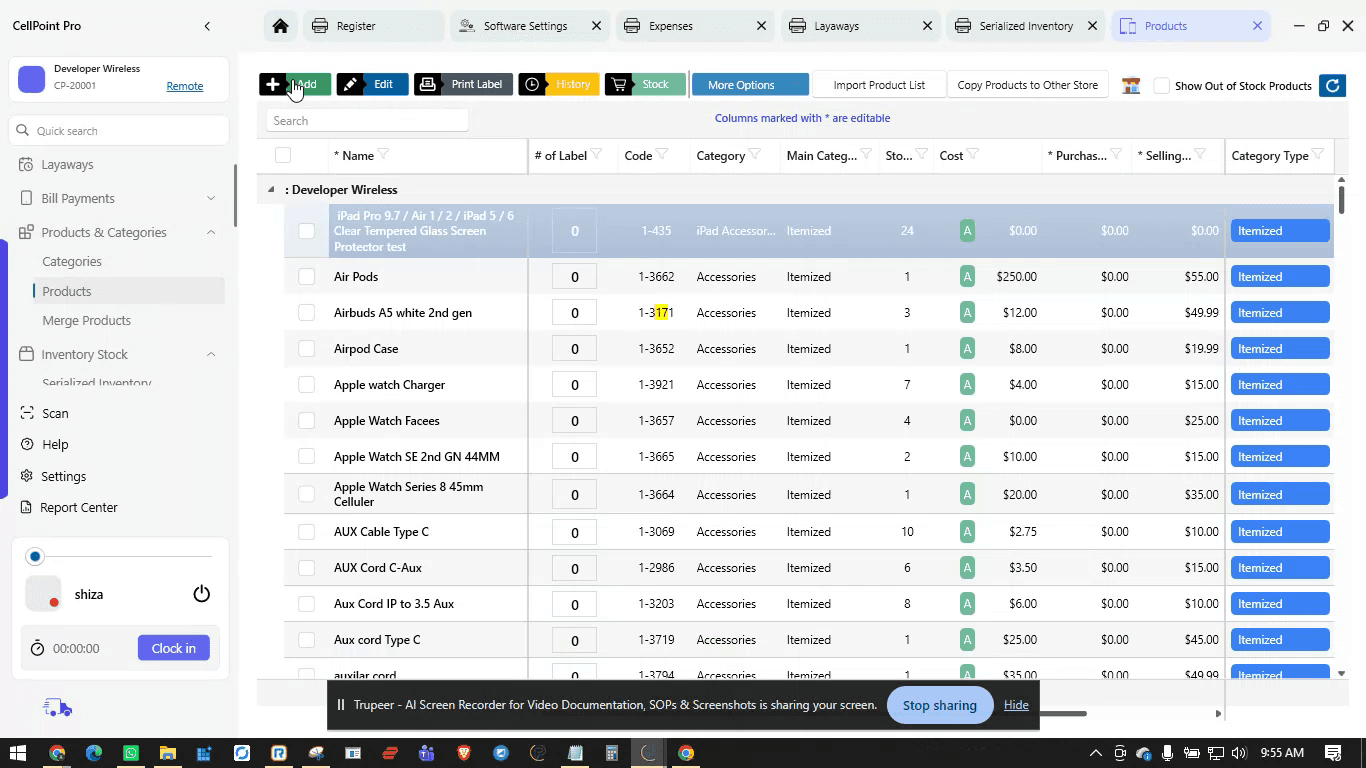Viewport: 1366px width, 768px height.
Task: Open filter for # of Label column
Action: pos(596,155)
